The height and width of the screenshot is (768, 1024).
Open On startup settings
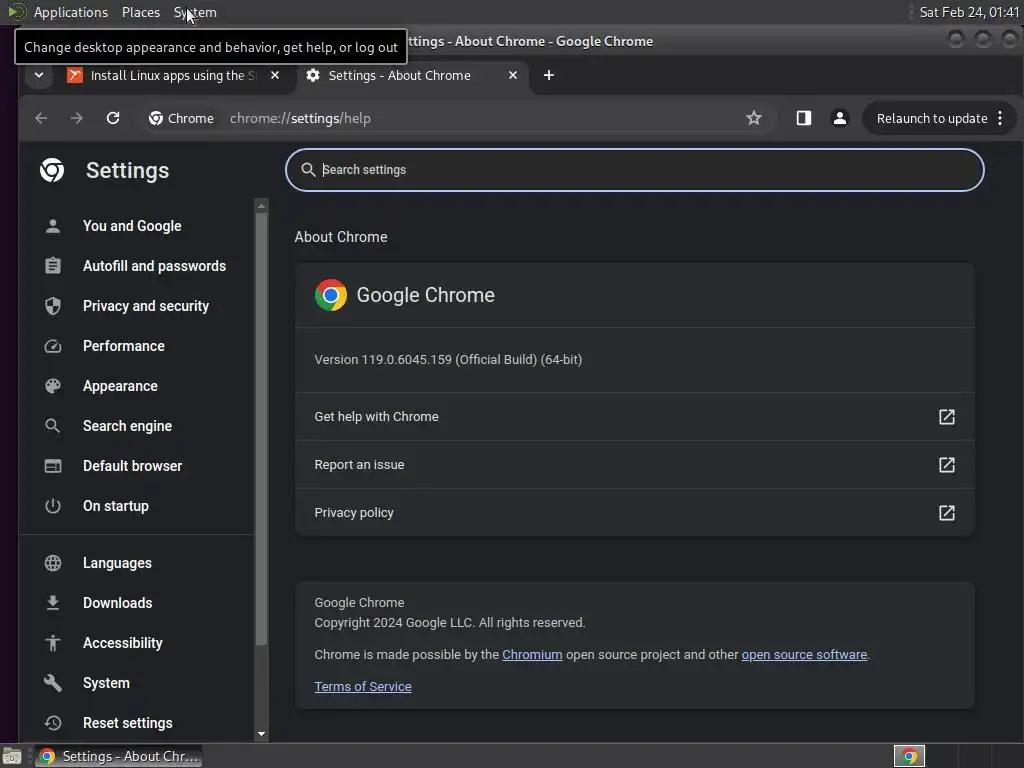click(116, 506)
